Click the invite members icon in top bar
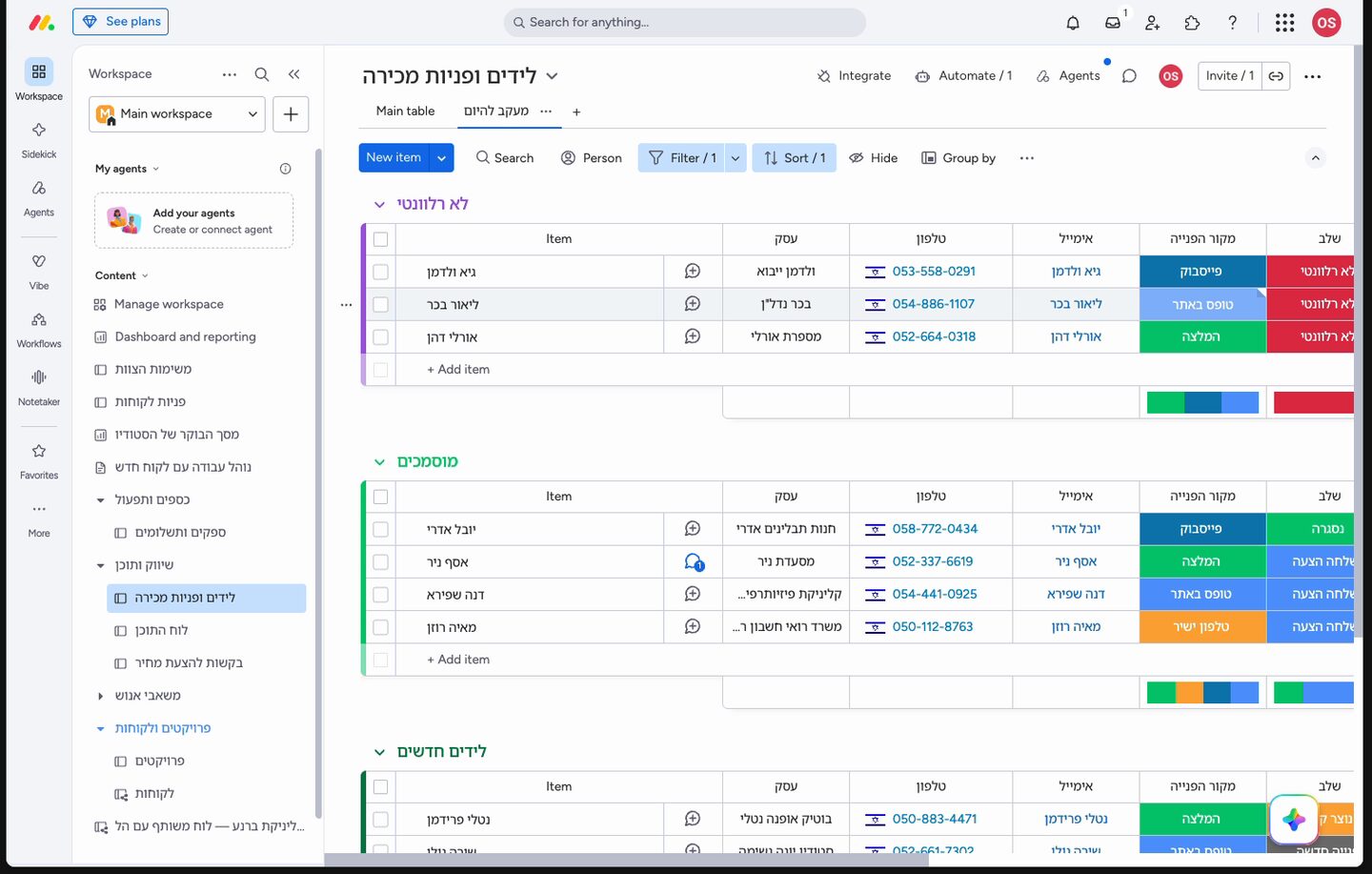Image resolution: width=1372 pixels, height=874 pixels. (1153, 23)
